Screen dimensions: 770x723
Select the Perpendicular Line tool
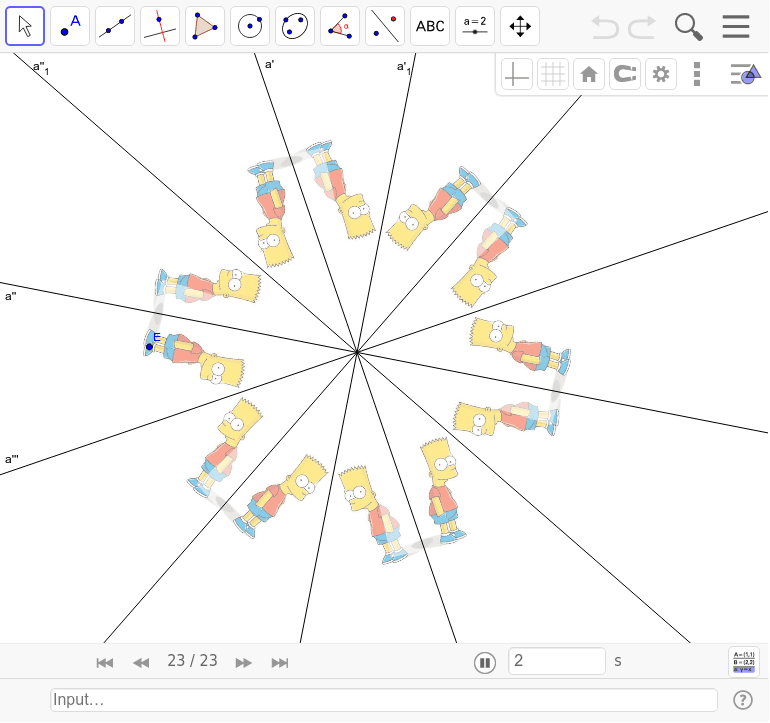click(x=160, y=26)
